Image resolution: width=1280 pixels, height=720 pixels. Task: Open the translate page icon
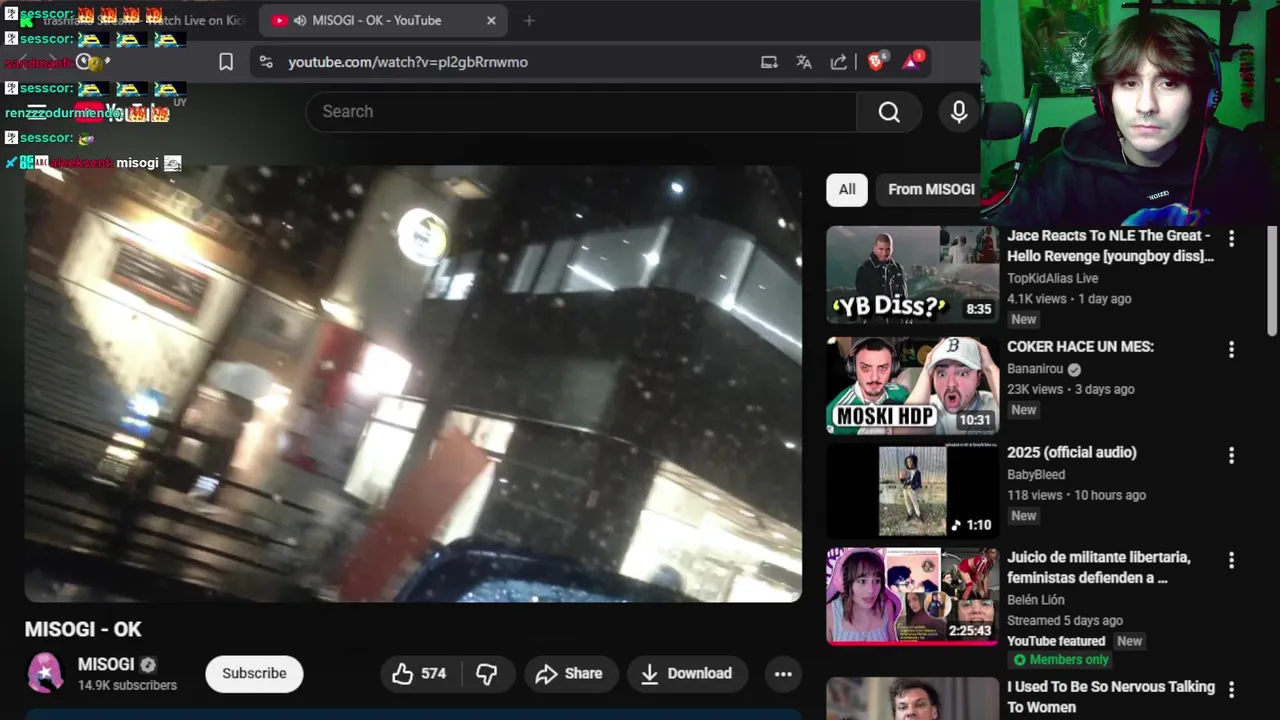point(804,62)
